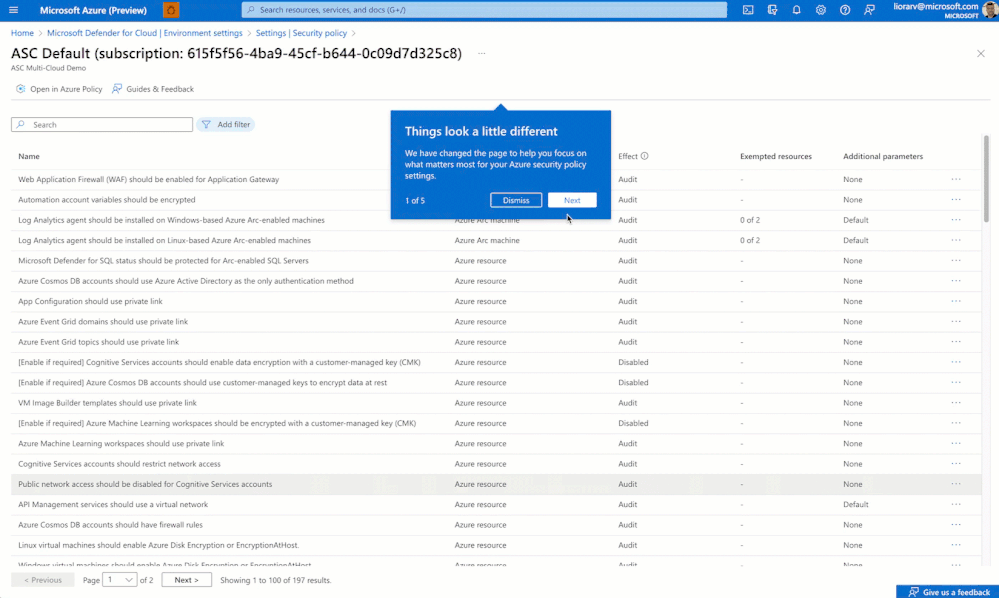Click the orange preview bug icon
999x598 pixels.
click(171, 10)
